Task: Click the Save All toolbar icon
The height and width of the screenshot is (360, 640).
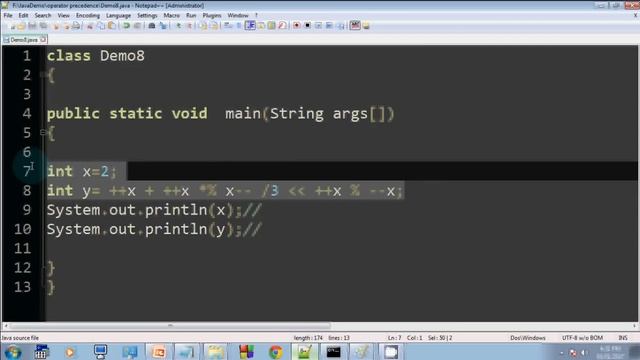Action: pyautogui.click(x=43, y=26)
